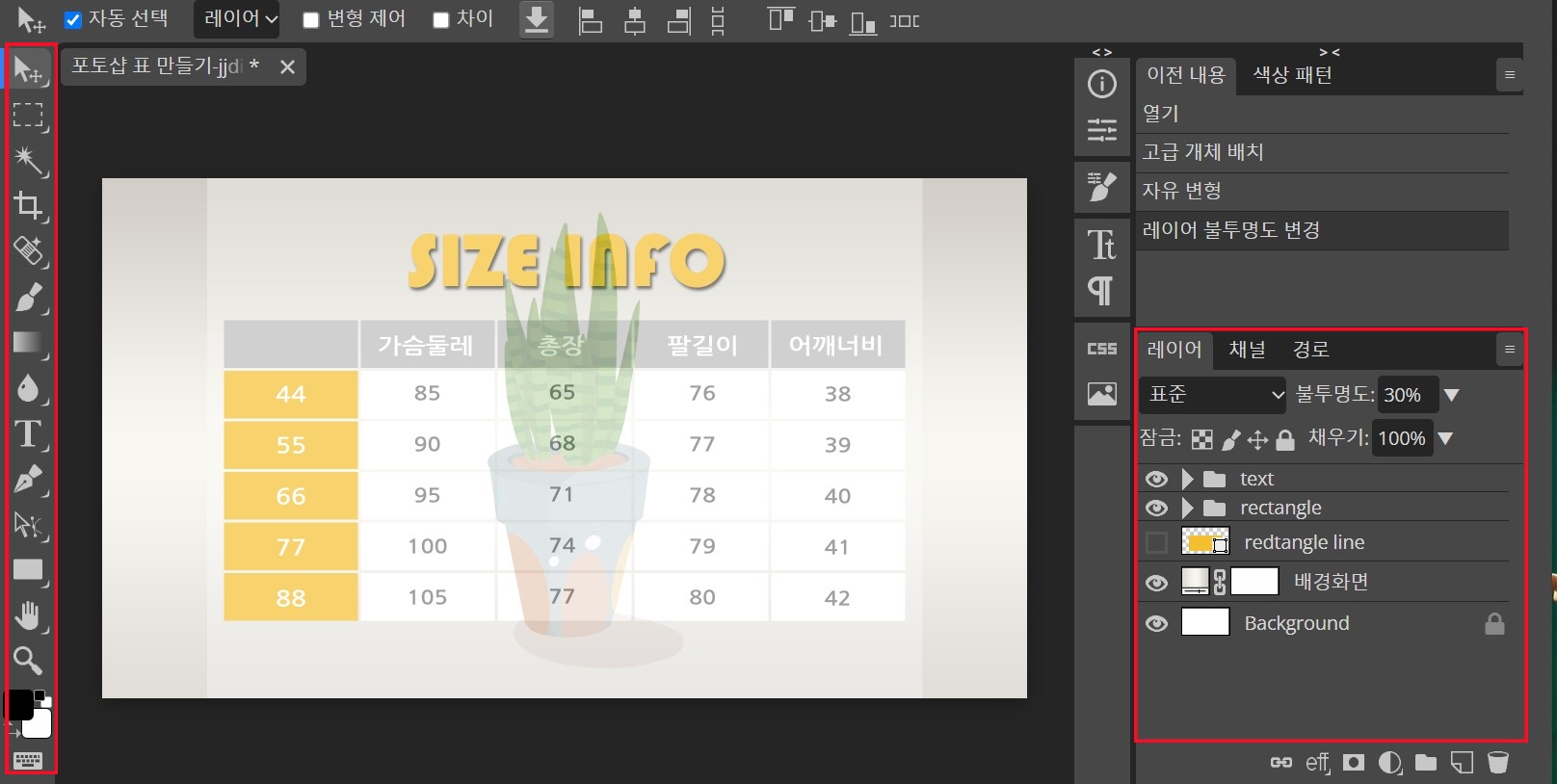Open the 레이어 dropdown in options bar

coord(237,19)
